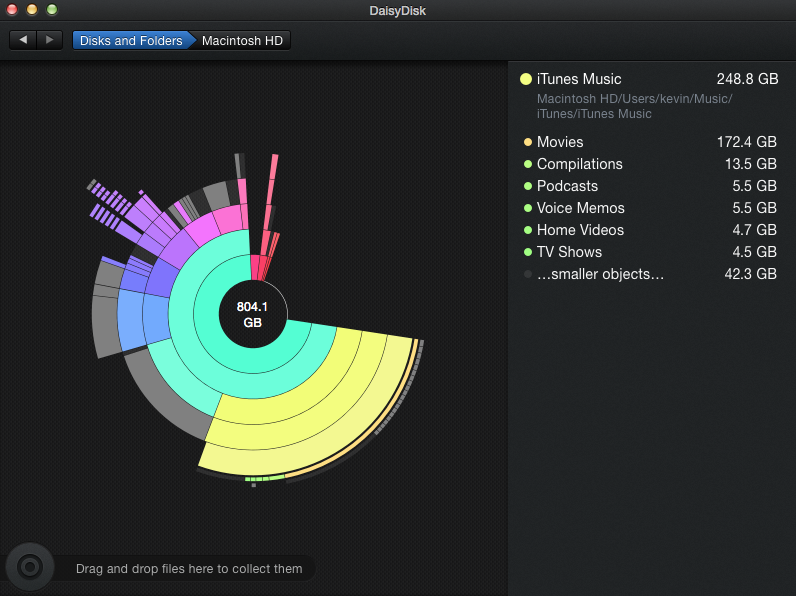Viewport: 796px width, 596px height.
Task: Click the green TV Shows color dot
Action: point(528,252)
